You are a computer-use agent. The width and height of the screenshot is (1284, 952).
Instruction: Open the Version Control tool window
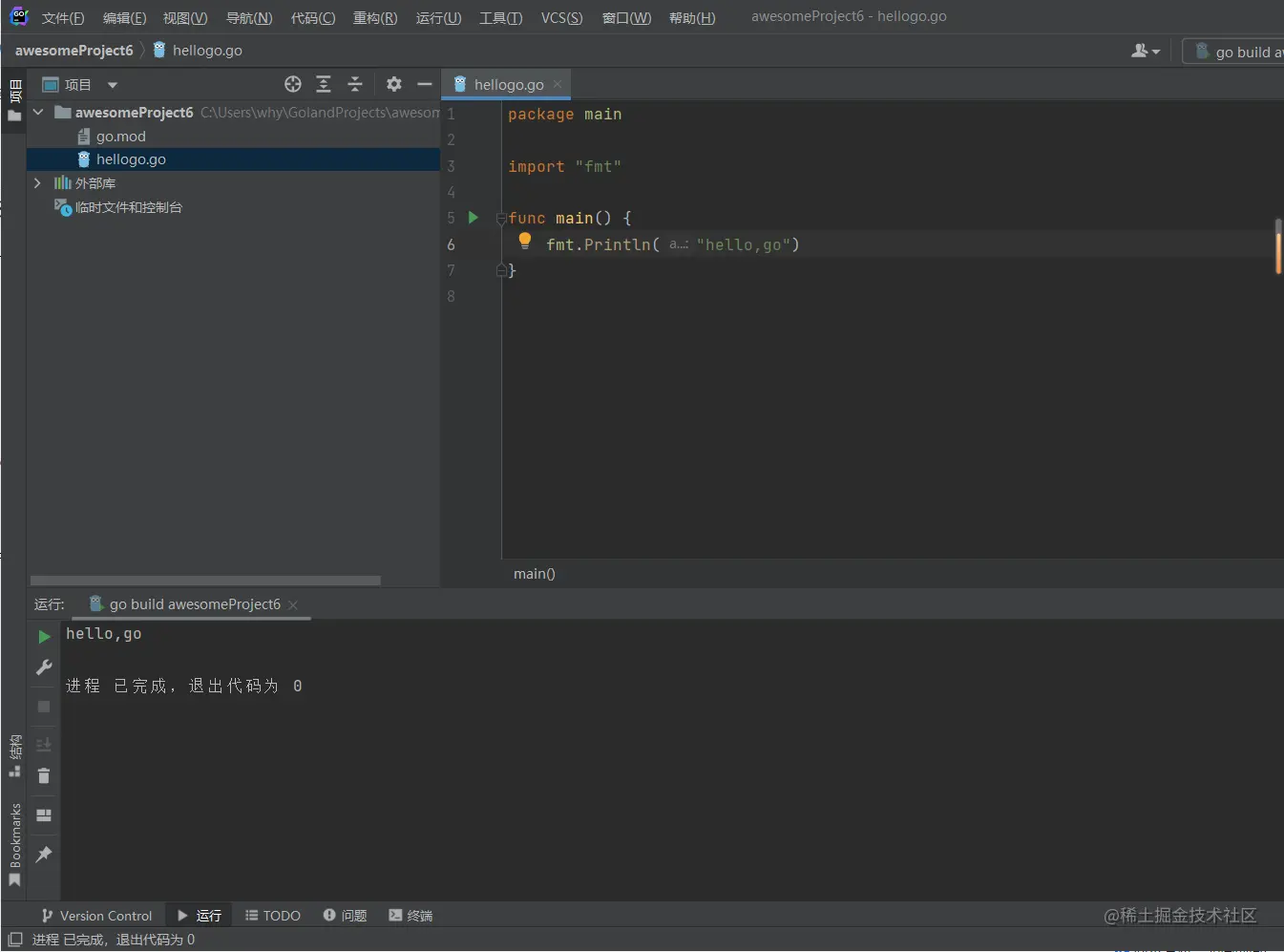[96, 916]
